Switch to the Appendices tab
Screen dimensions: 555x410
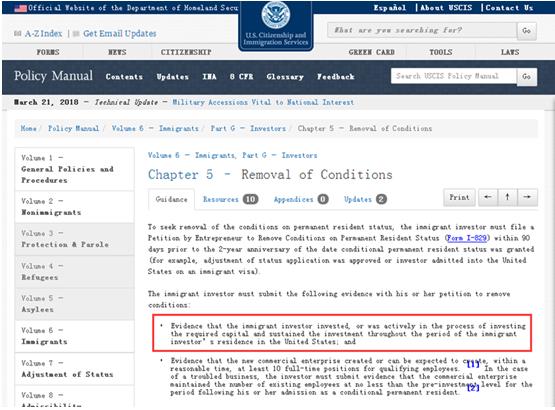301,199
